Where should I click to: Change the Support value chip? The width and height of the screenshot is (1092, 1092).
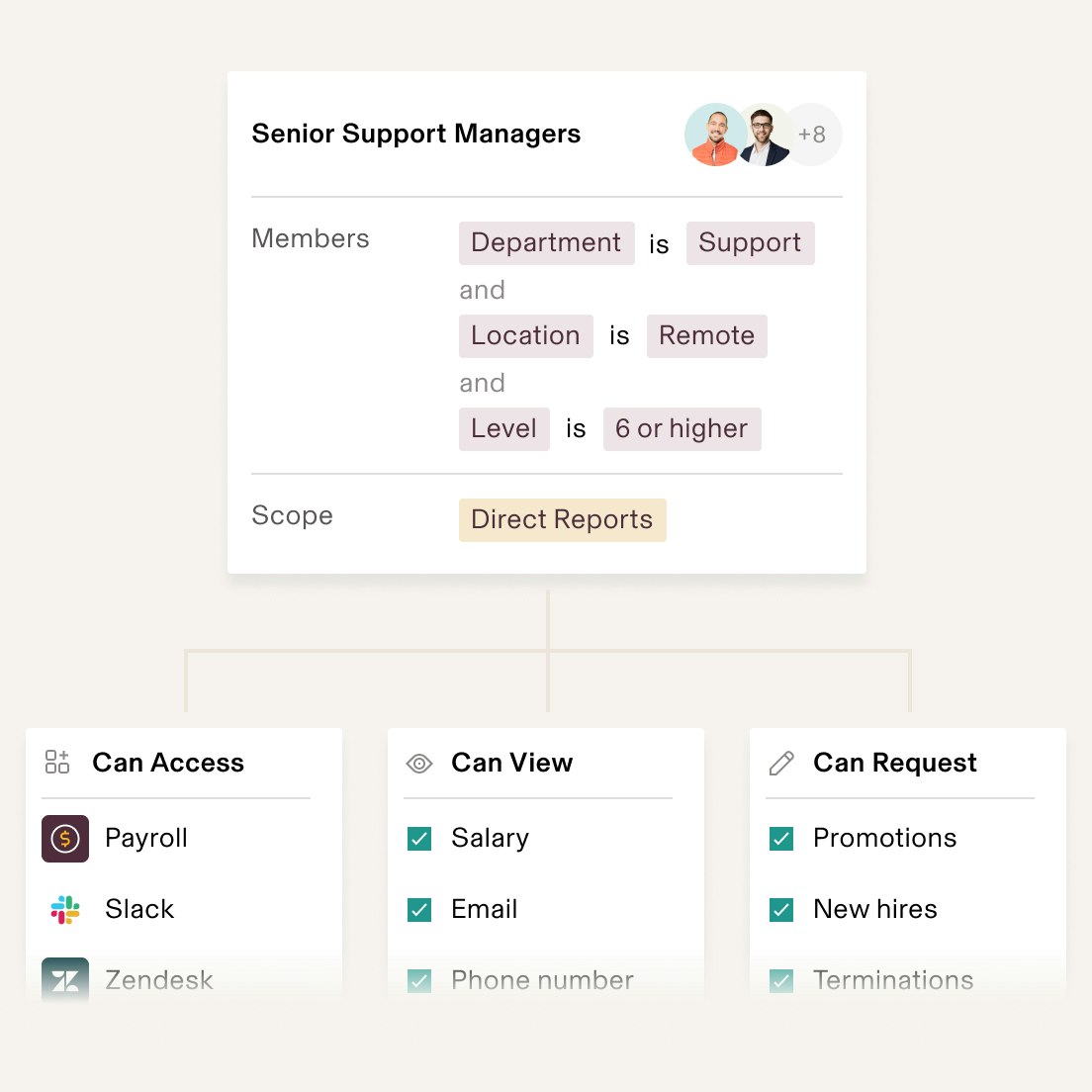[x=750, y=243]
